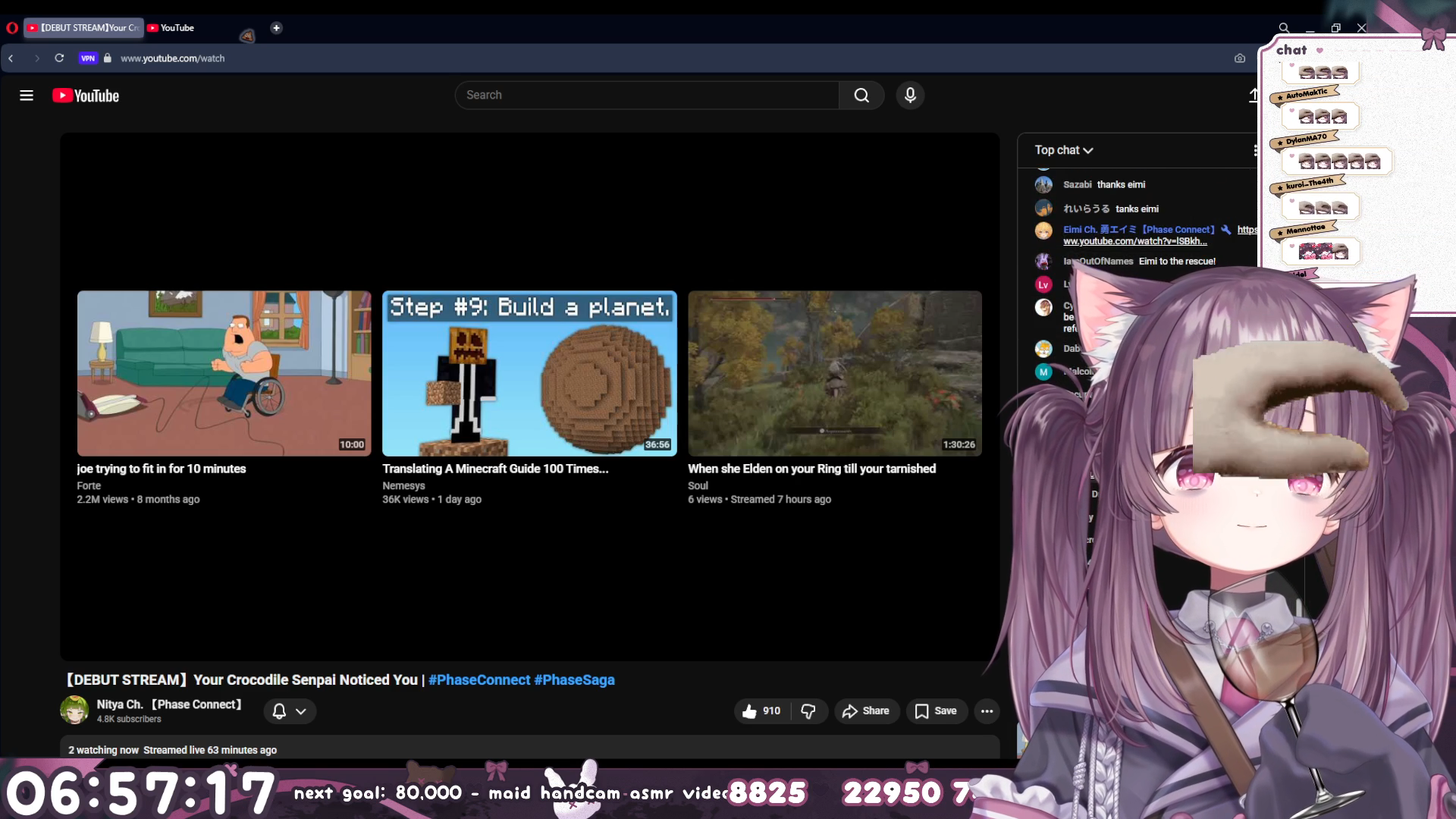Open notification bell dropdown for Nitya Ch.
Image resolution: width=1456 pixels, height=819 pixels.
click(289, 711)
